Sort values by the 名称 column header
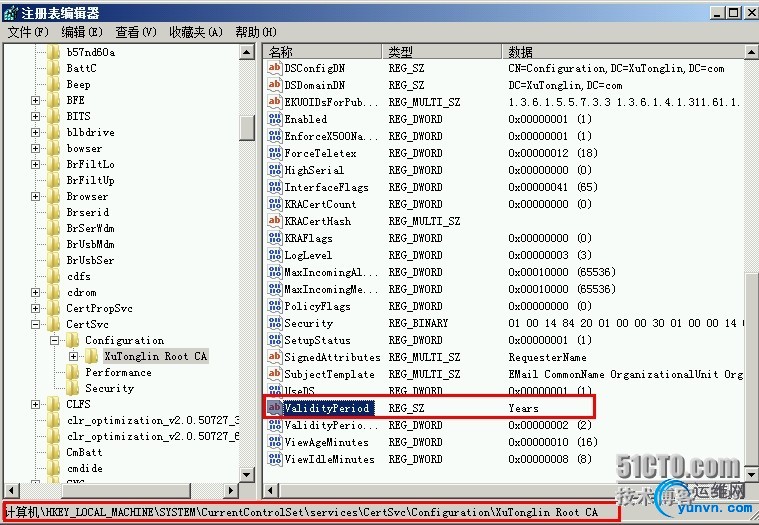759x525 pixels. tap(323, 51)
